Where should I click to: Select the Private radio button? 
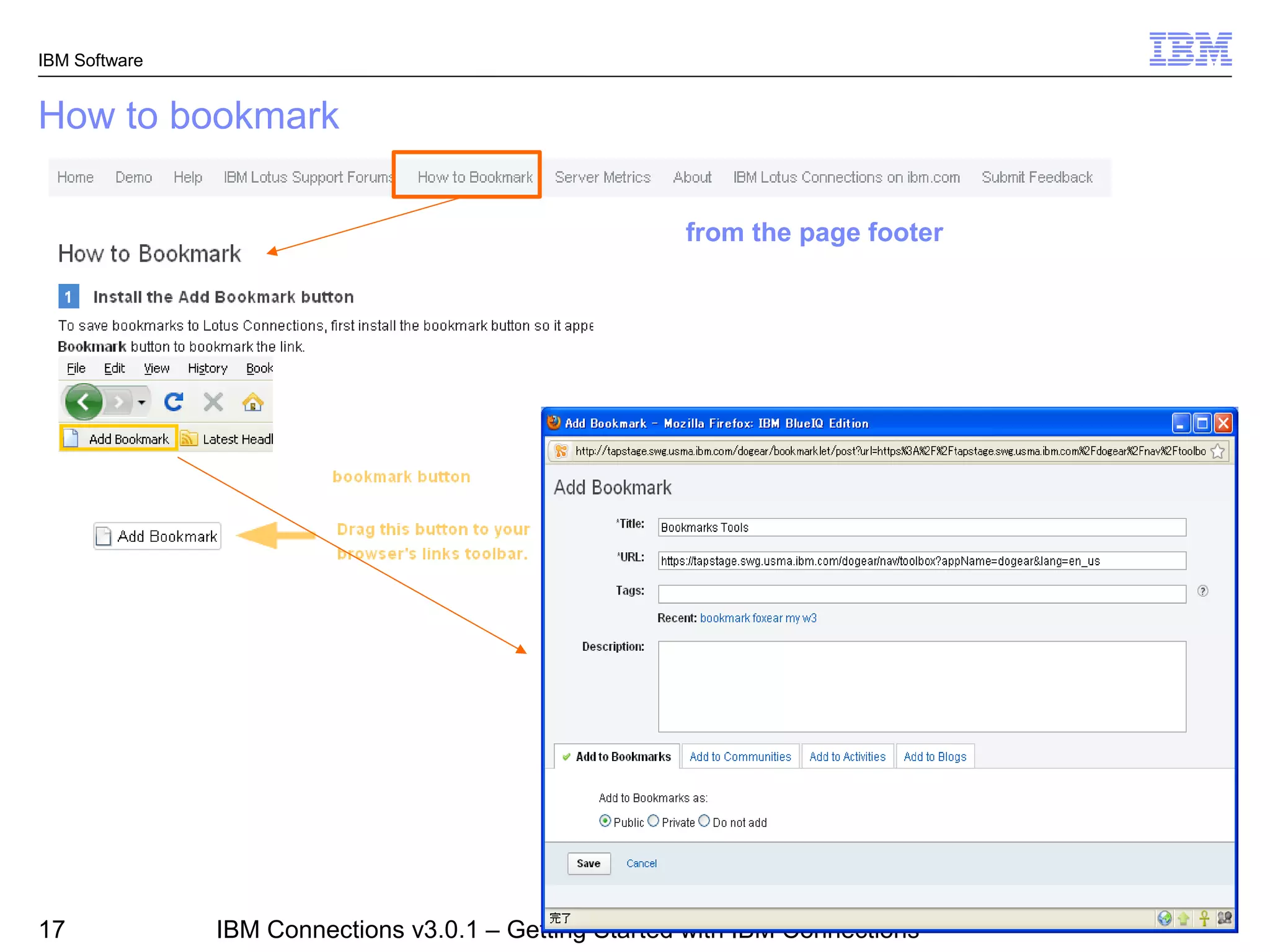654,821
